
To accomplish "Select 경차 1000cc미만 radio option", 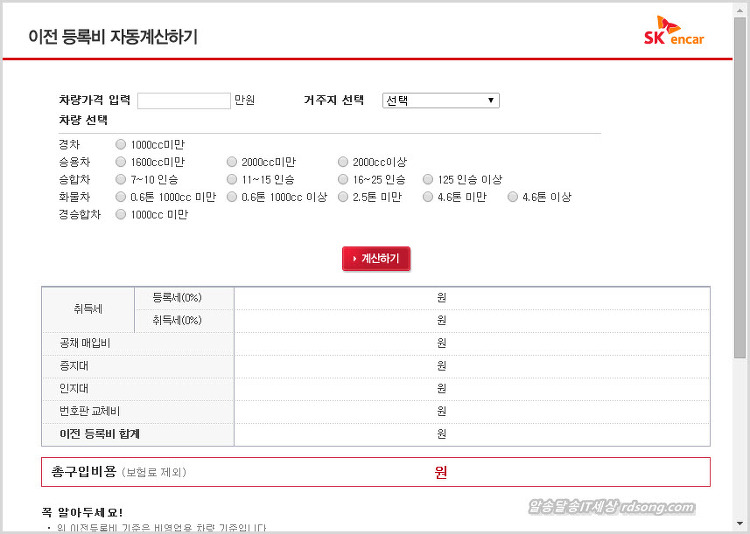I will (x=121, y=144).
